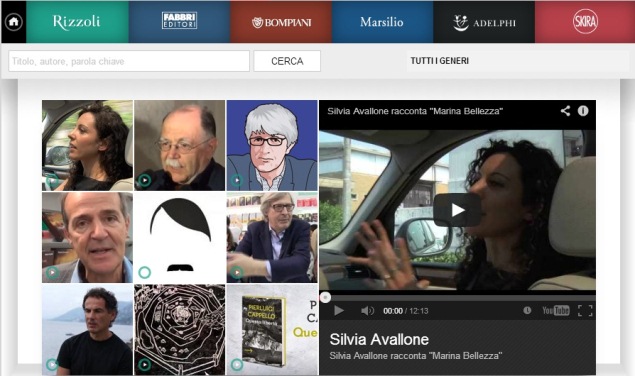Viewport: 635px width, 376px height.
Task: Select the black hair and mustache silhouette thumbnail
Action: 179,237
